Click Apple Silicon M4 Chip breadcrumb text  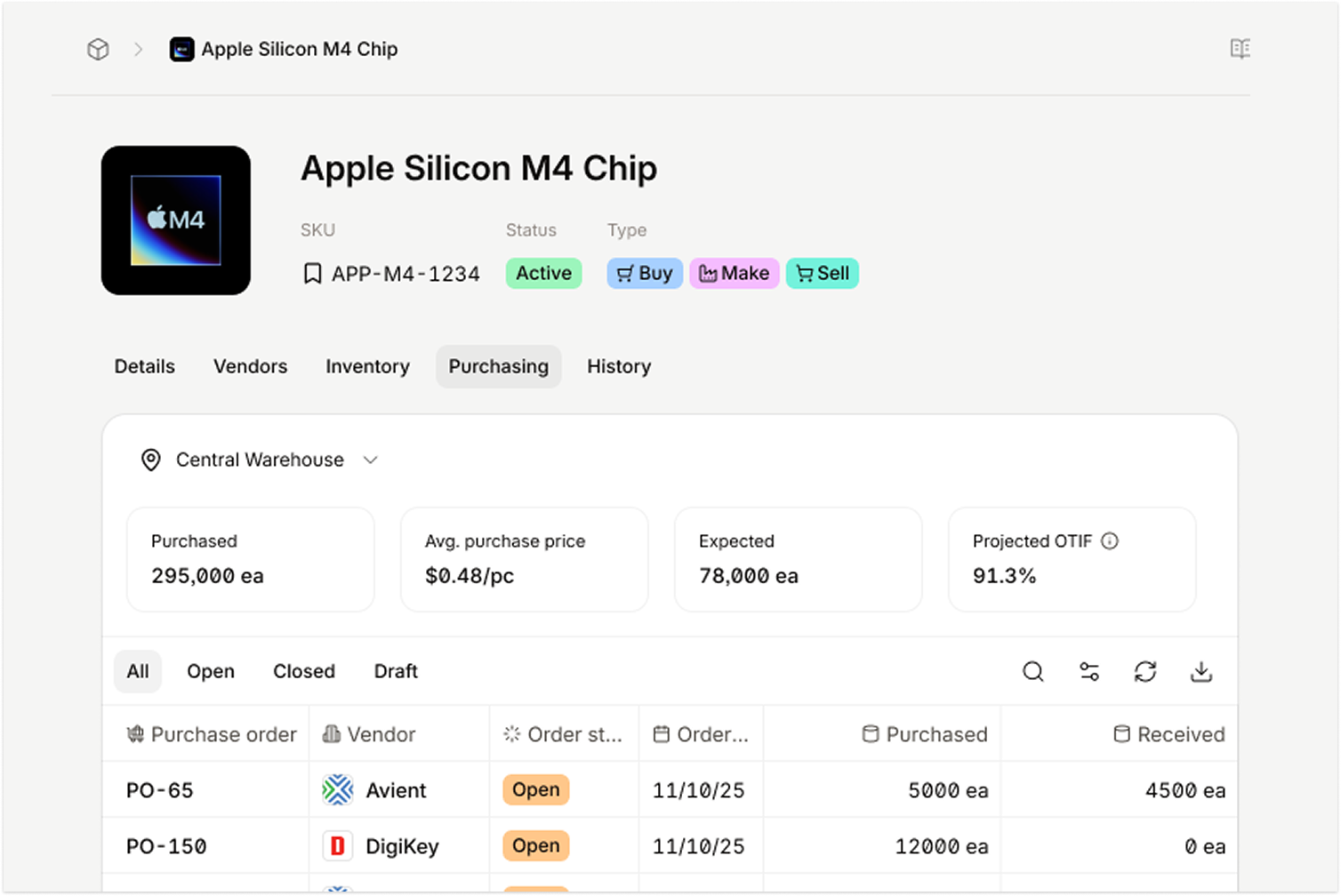tap(300, 50)
